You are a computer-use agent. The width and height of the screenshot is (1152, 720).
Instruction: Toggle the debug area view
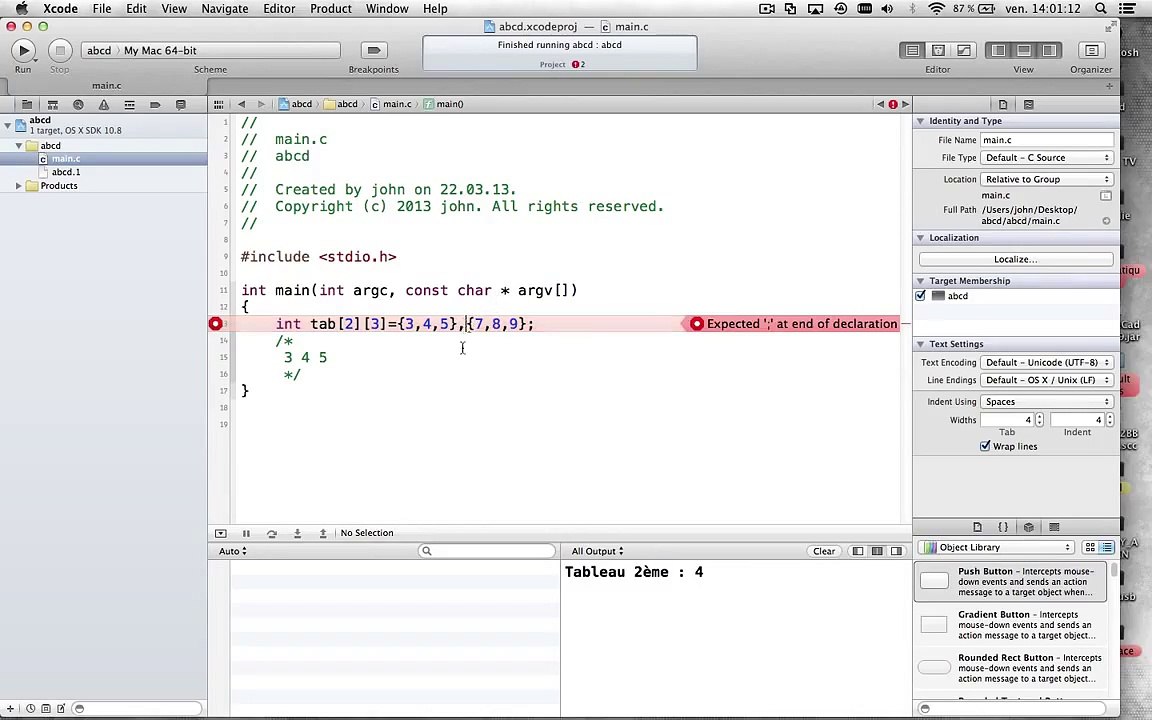(1024, 50)
